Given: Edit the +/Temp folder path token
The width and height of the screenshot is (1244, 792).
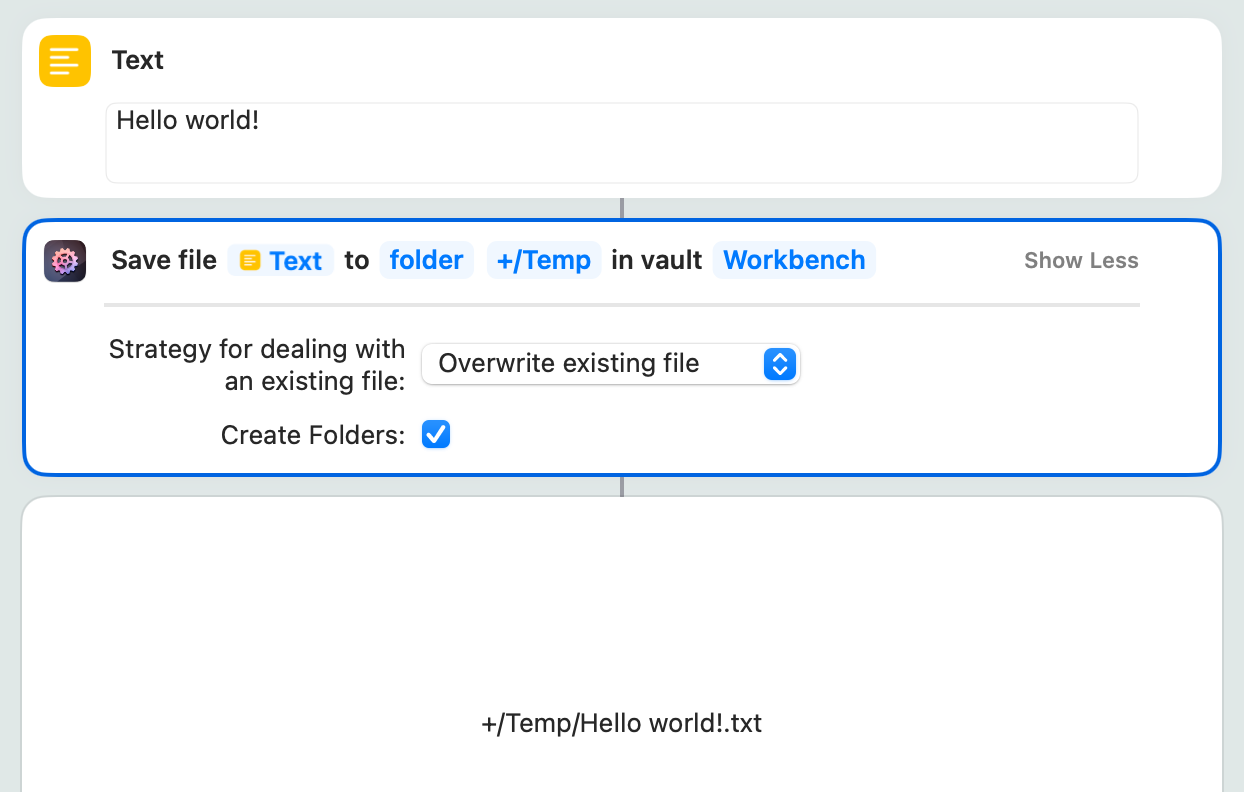Looking at the screenshot, I should (543, 261).
